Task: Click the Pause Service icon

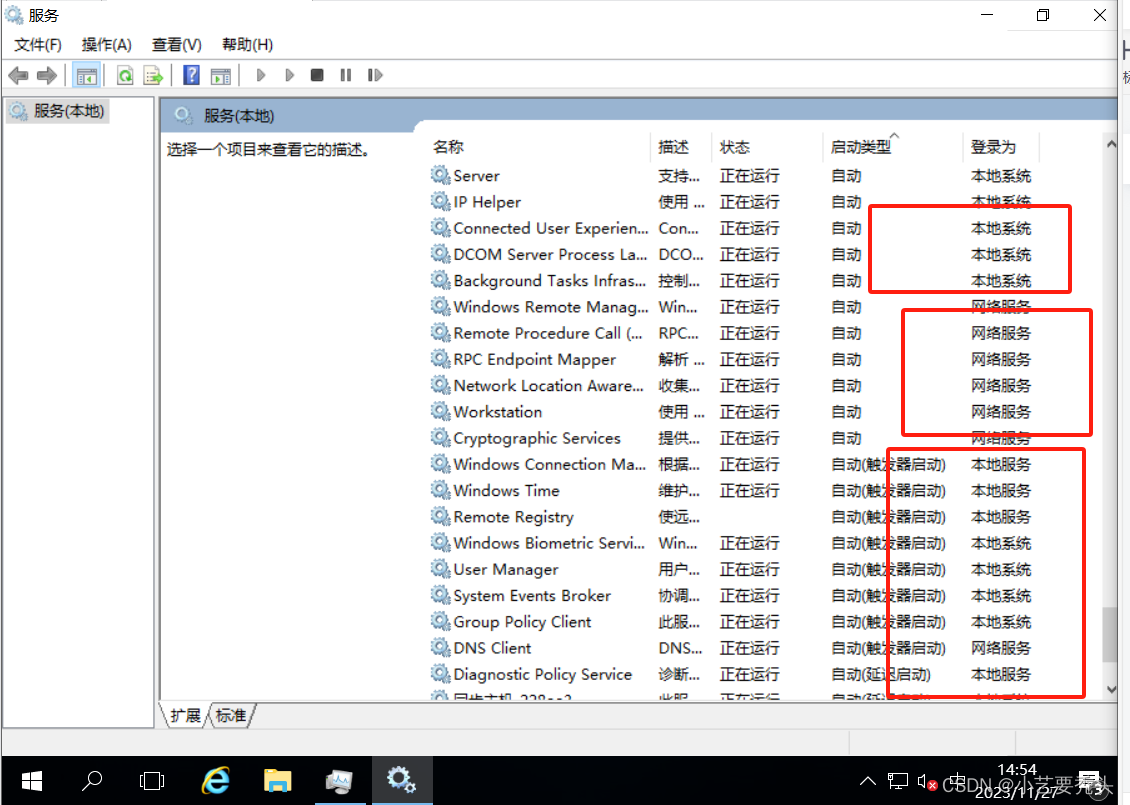Action: [346, 75]
